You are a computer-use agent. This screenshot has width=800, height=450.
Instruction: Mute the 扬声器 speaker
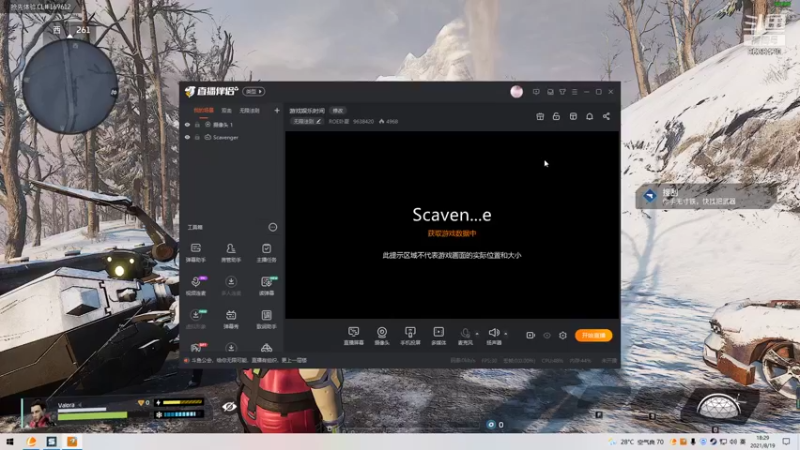(x=493, y=336)
